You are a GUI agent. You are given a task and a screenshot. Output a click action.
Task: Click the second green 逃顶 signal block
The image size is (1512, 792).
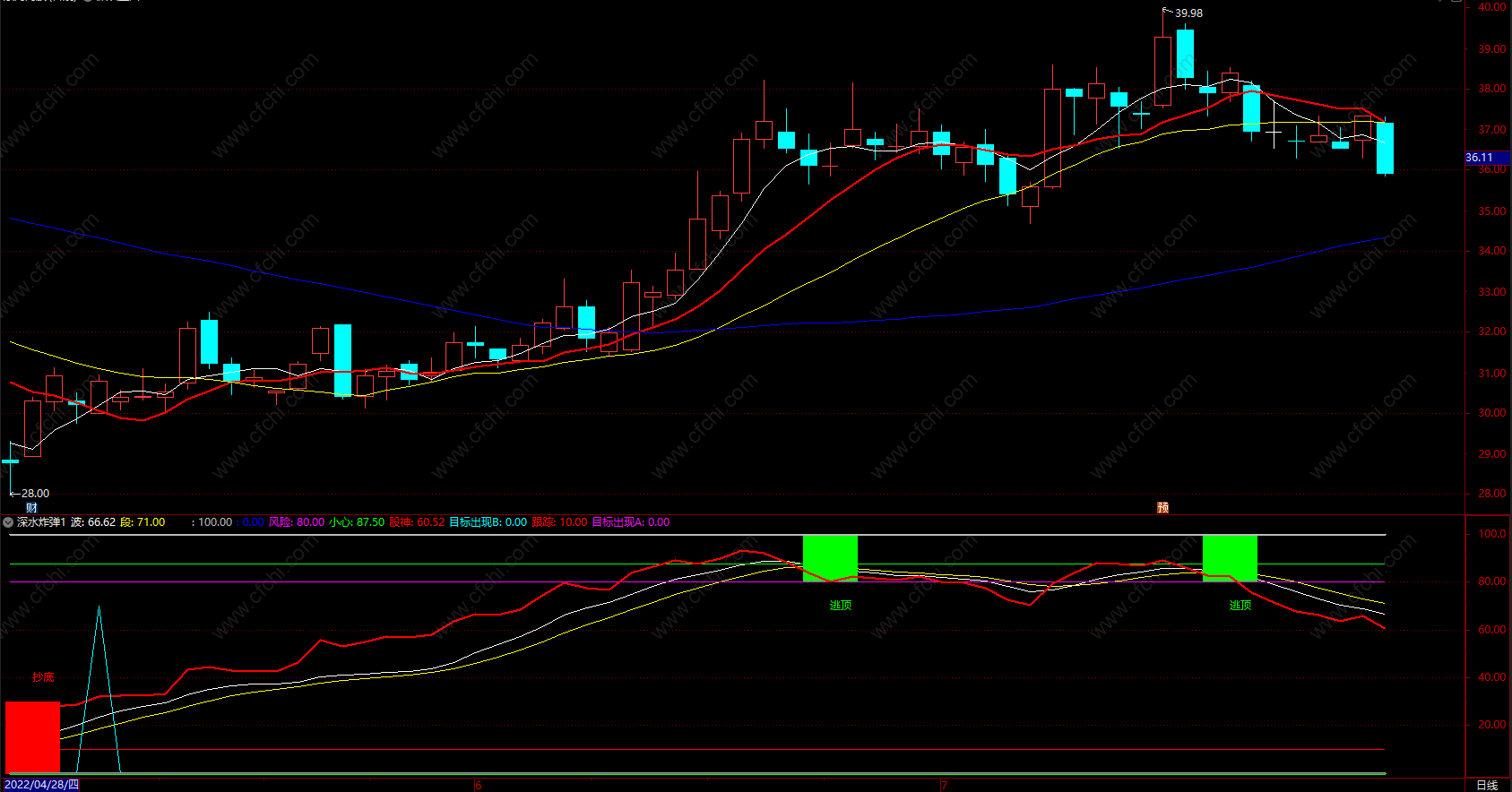click(x=1230, y=558)
